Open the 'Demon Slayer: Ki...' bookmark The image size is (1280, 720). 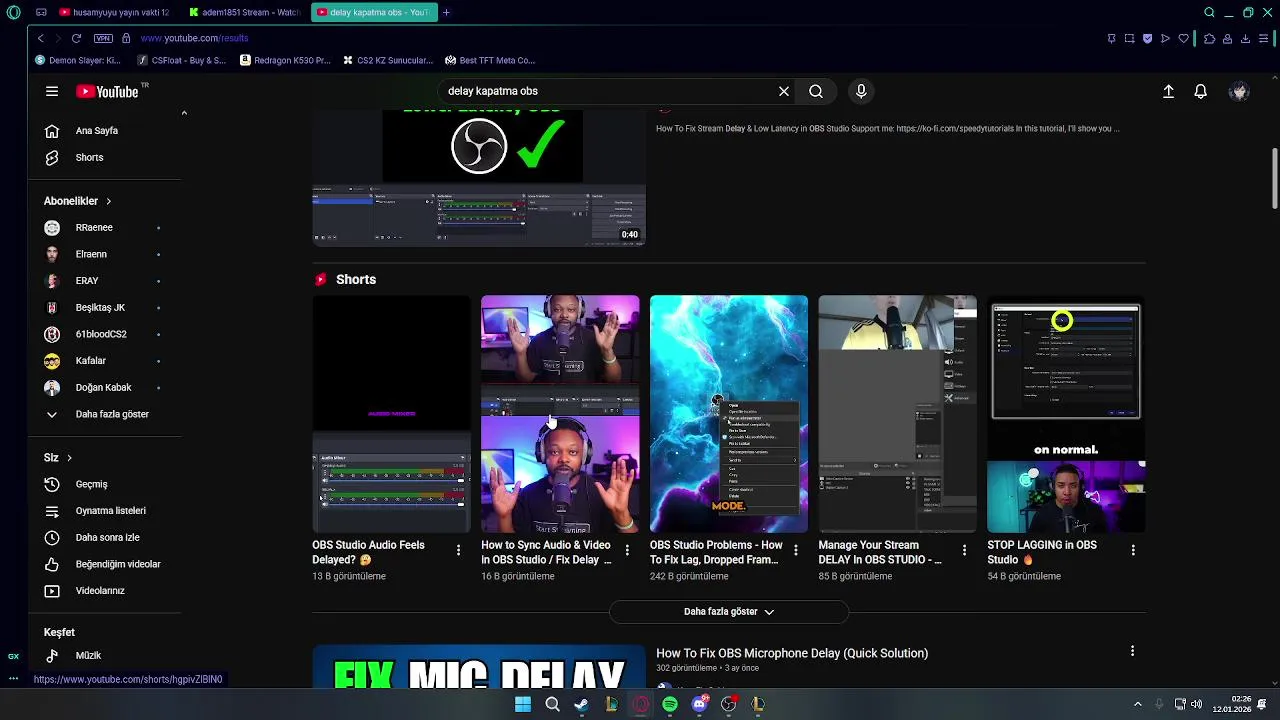78,60
